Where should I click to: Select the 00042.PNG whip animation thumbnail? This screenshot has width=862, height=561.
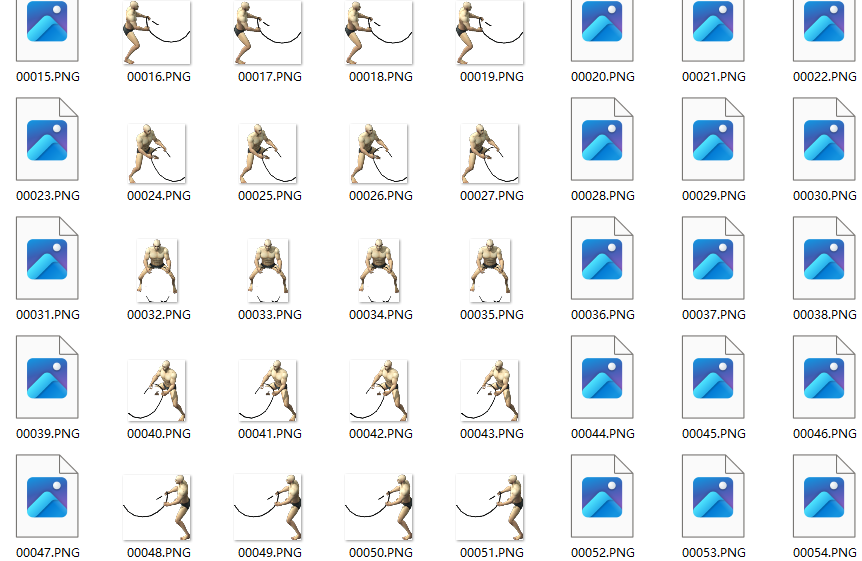[x=379, y=390]
